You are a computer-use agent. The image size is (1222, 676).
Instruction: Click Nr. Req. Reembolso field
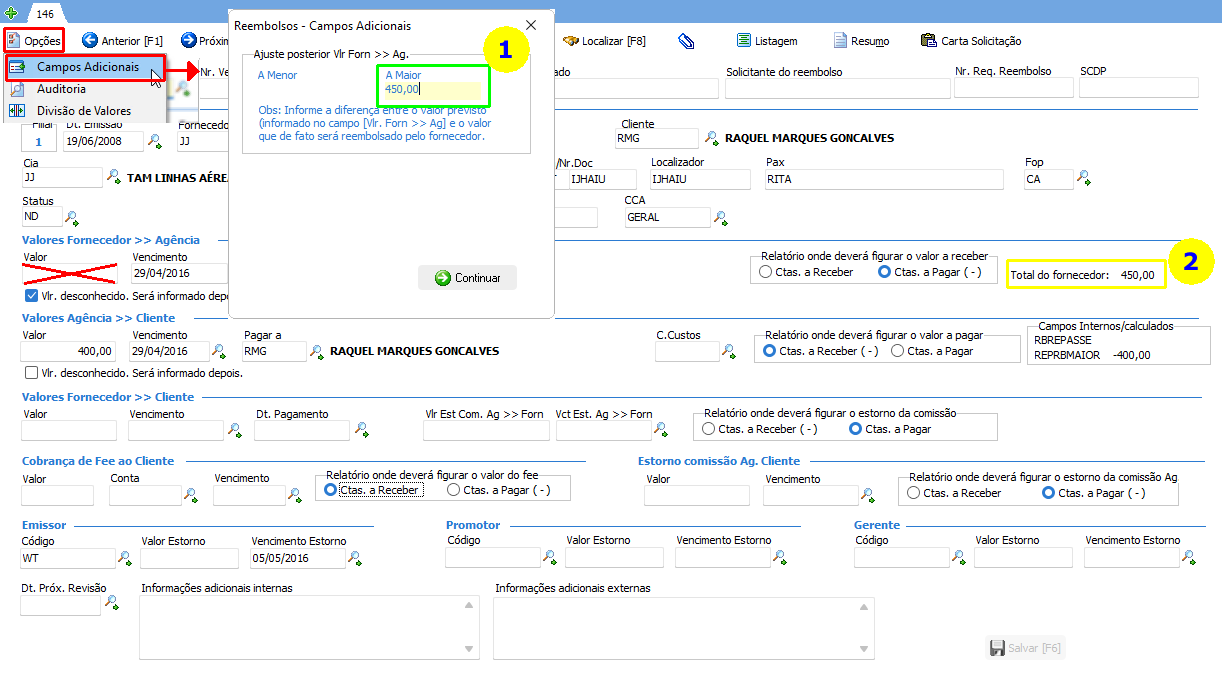click(x=1014, y=88)
